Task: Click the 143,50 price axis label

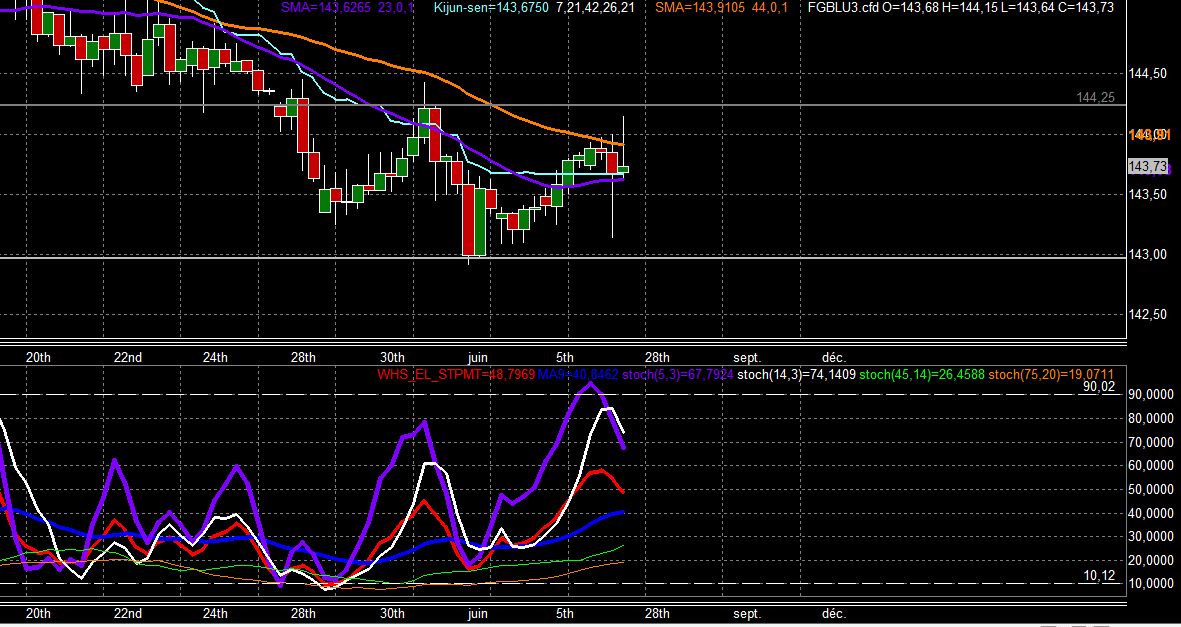Action: 1149,194
